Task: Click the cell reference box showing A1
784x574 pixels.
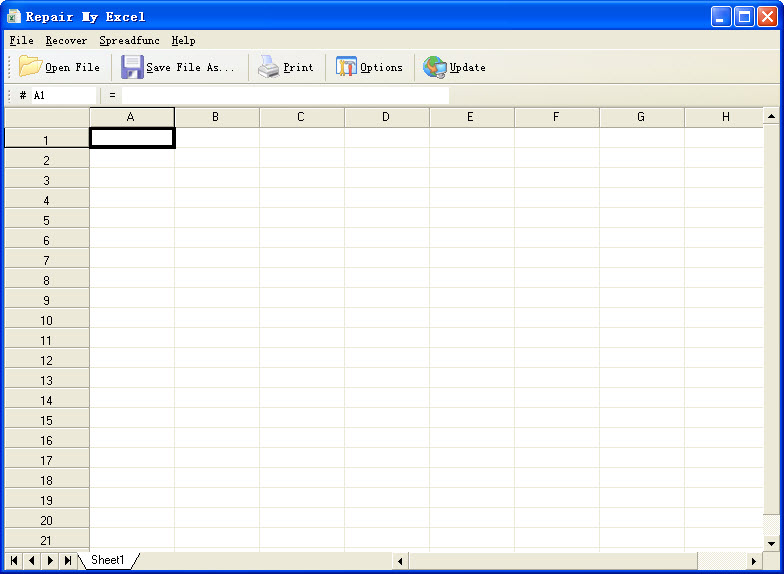Action: [64, 96]
